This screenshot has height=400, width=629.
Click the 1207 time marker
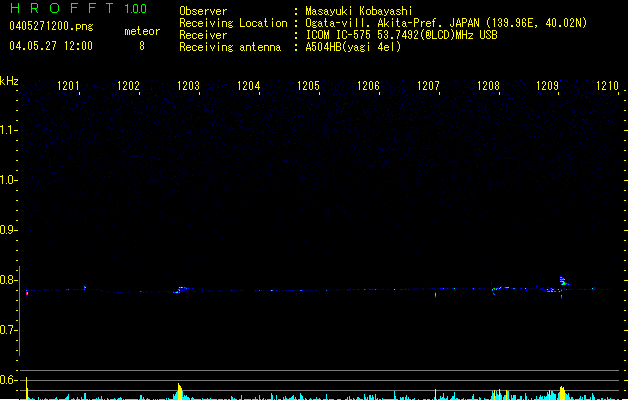click(428, 86)
